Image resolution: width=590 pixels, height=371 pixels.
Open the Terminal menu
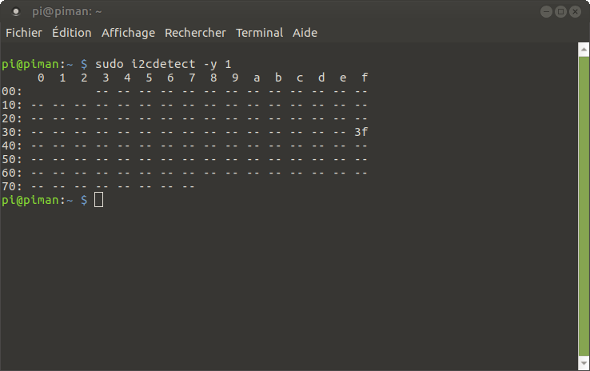tap(259, 33)
